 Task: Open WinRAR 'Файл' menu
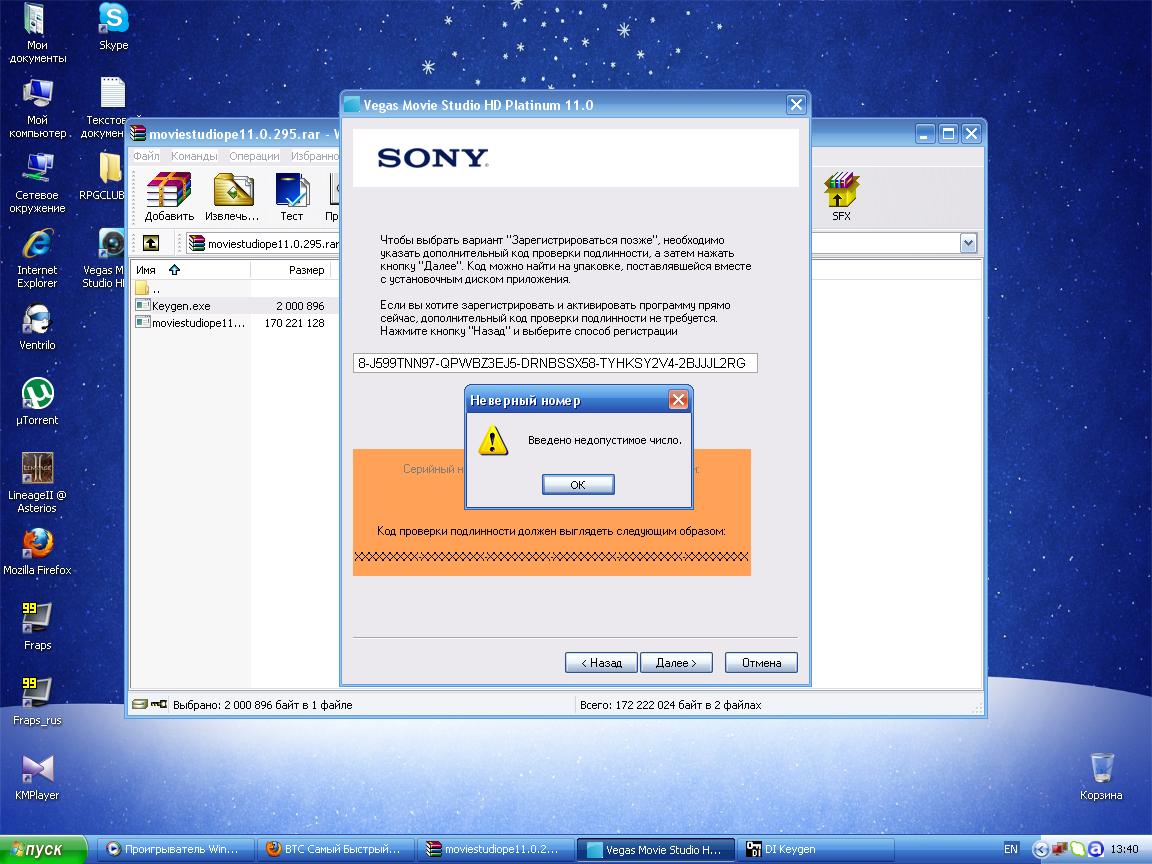point(146,156)
